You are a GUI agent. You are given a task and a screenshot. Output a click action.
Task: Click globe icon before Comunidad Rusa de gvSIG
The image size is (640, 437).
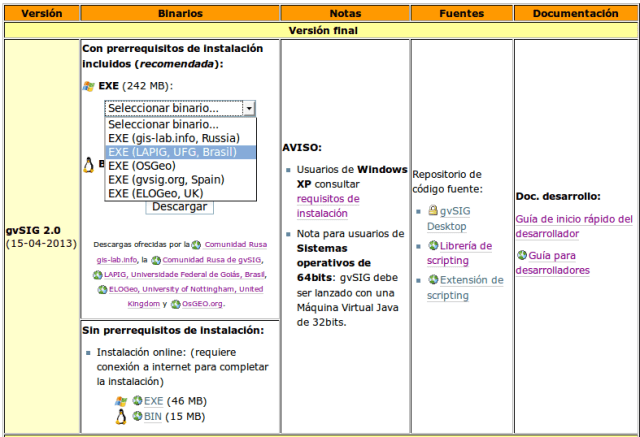156,259
